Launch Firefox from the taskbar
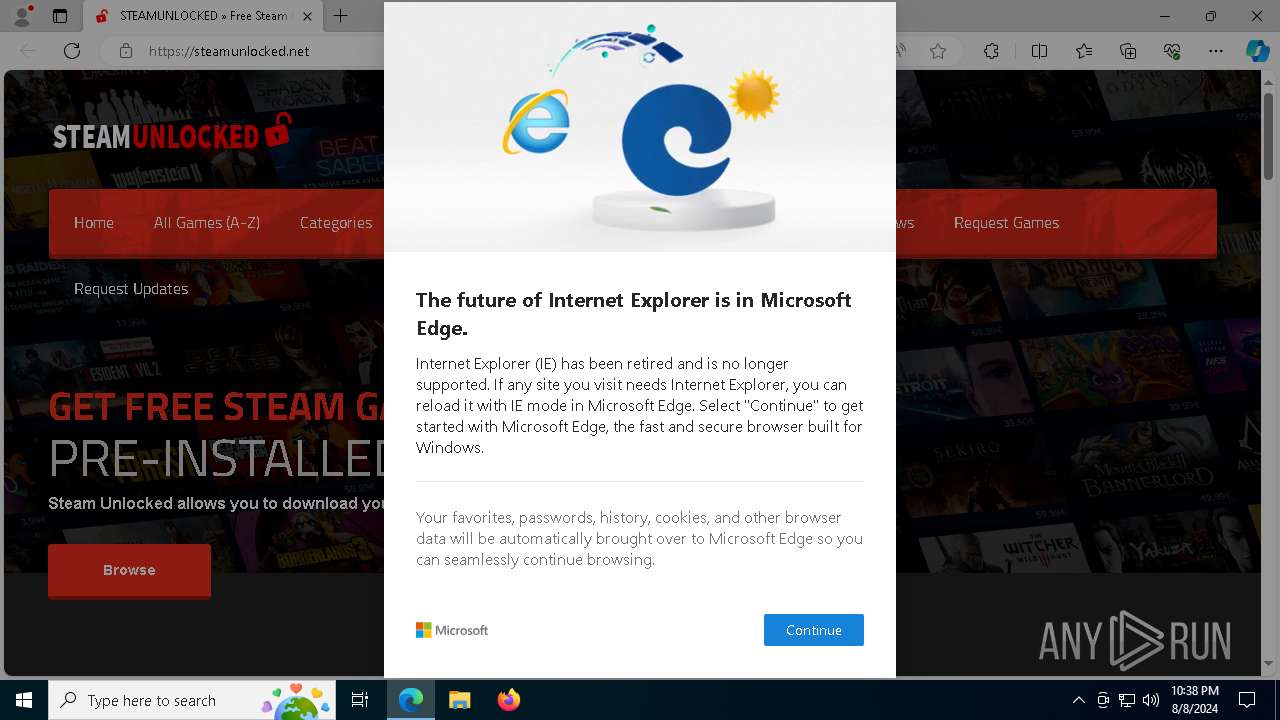 pos(508,700)
